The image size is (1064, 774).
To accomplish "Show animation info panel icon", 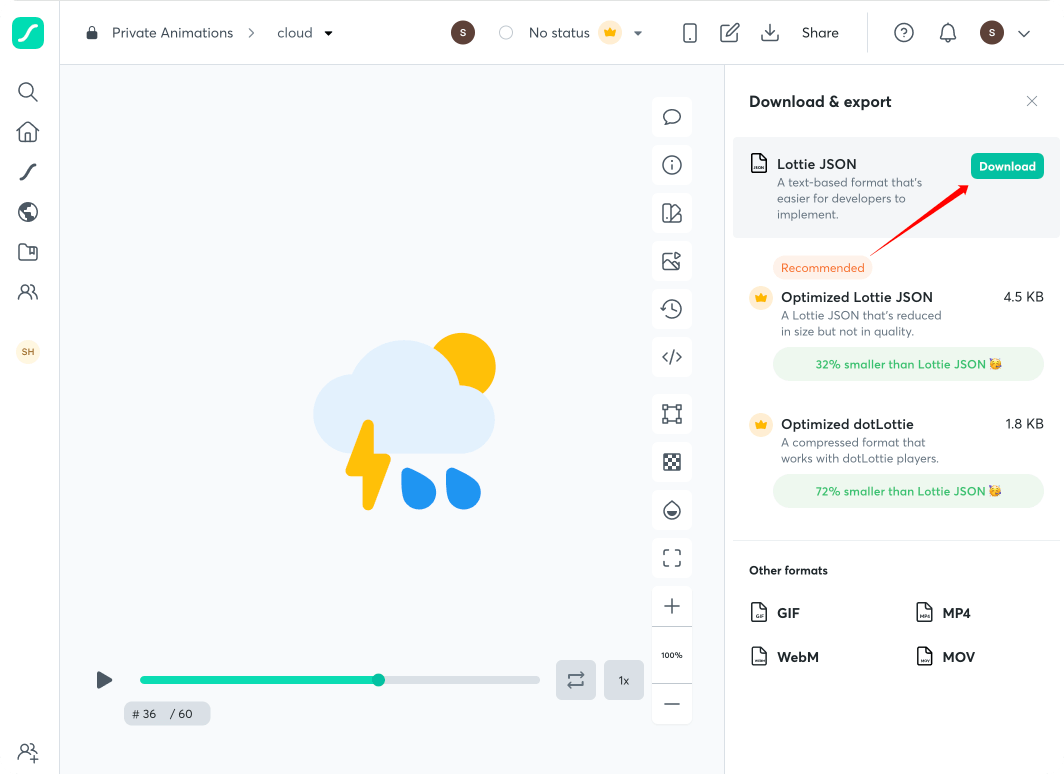I will point(672,165).
